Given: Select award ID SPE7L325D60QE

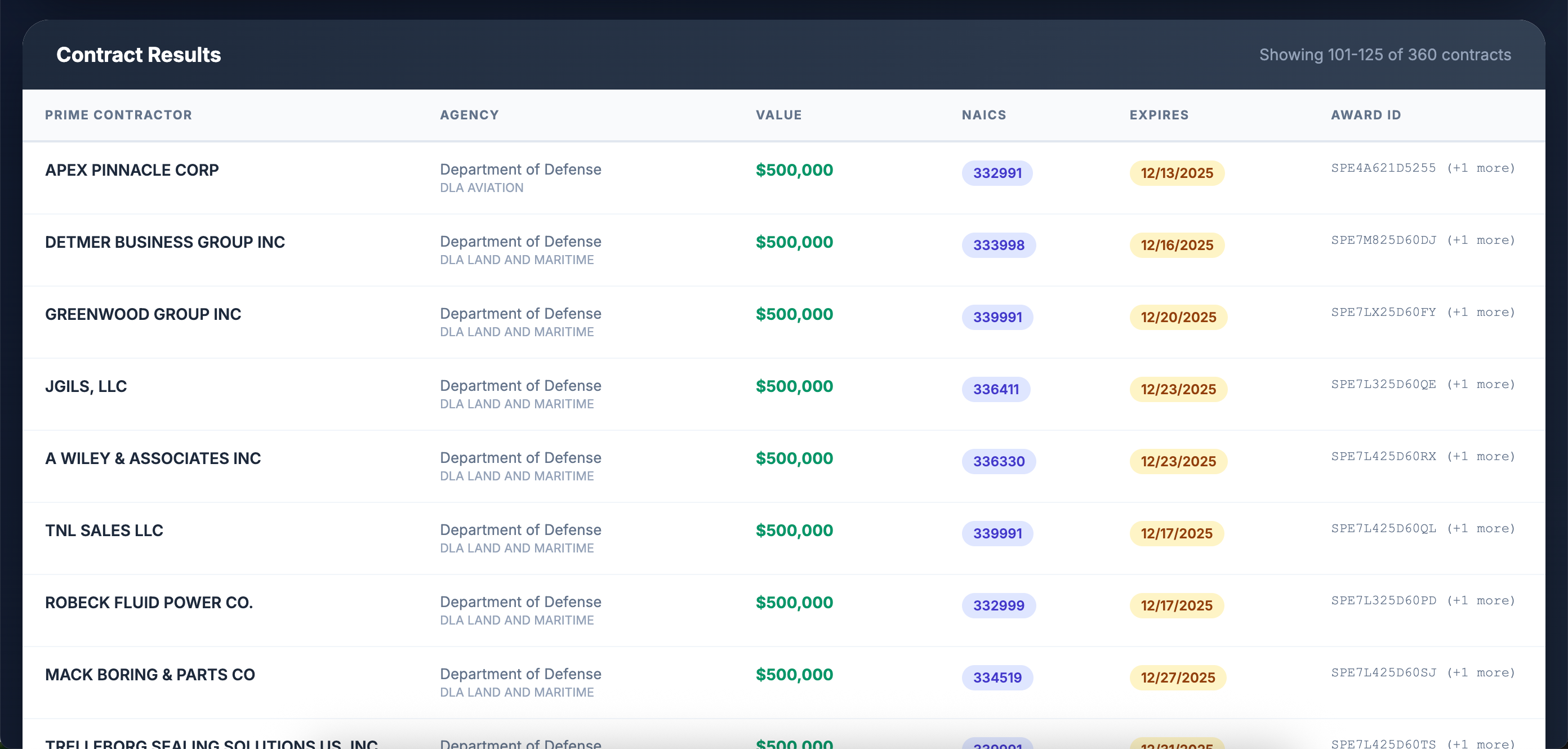Looking at the screenshot, I should pos(1383,385).
